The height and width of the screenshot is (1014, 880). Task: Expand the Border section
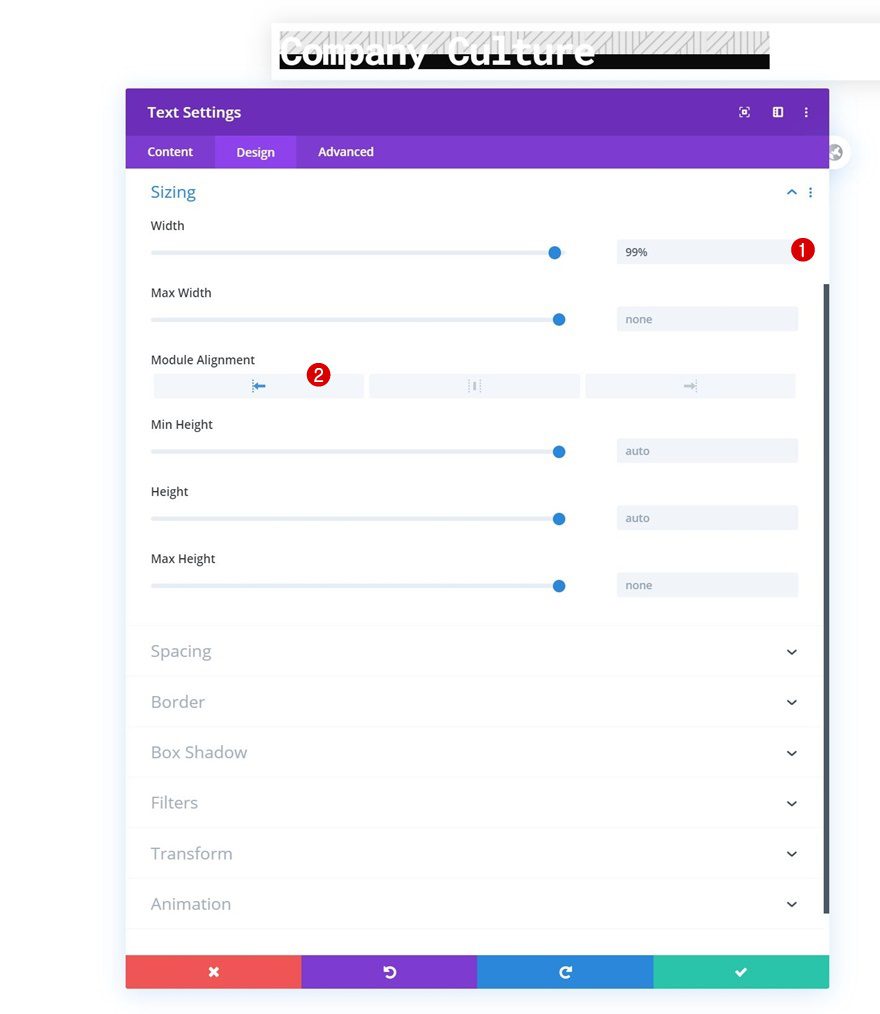pyautogui.click(x=475, y=702)
